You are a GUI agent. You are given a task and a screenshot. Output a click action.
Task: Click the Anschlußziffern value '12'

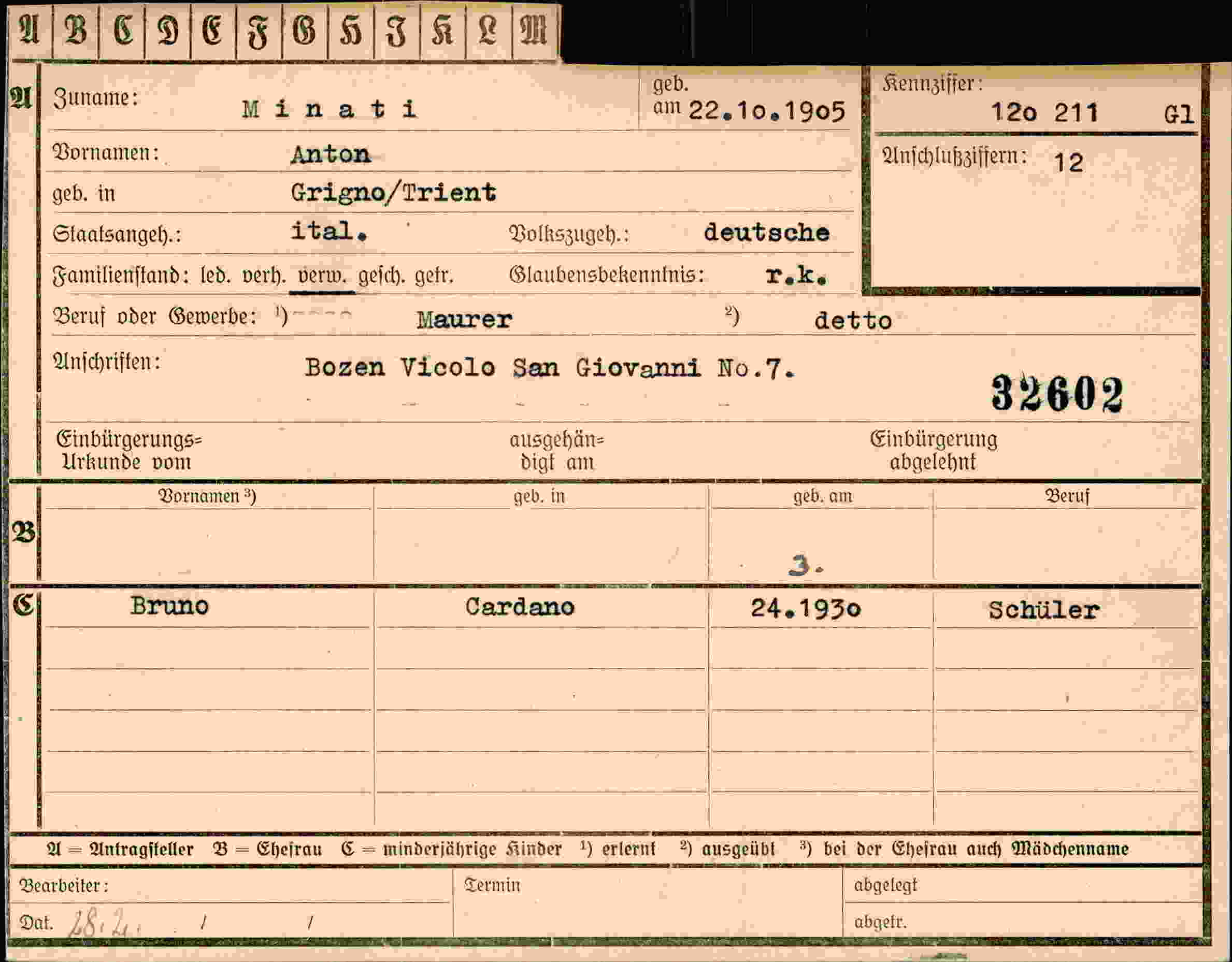[1068, 163]
